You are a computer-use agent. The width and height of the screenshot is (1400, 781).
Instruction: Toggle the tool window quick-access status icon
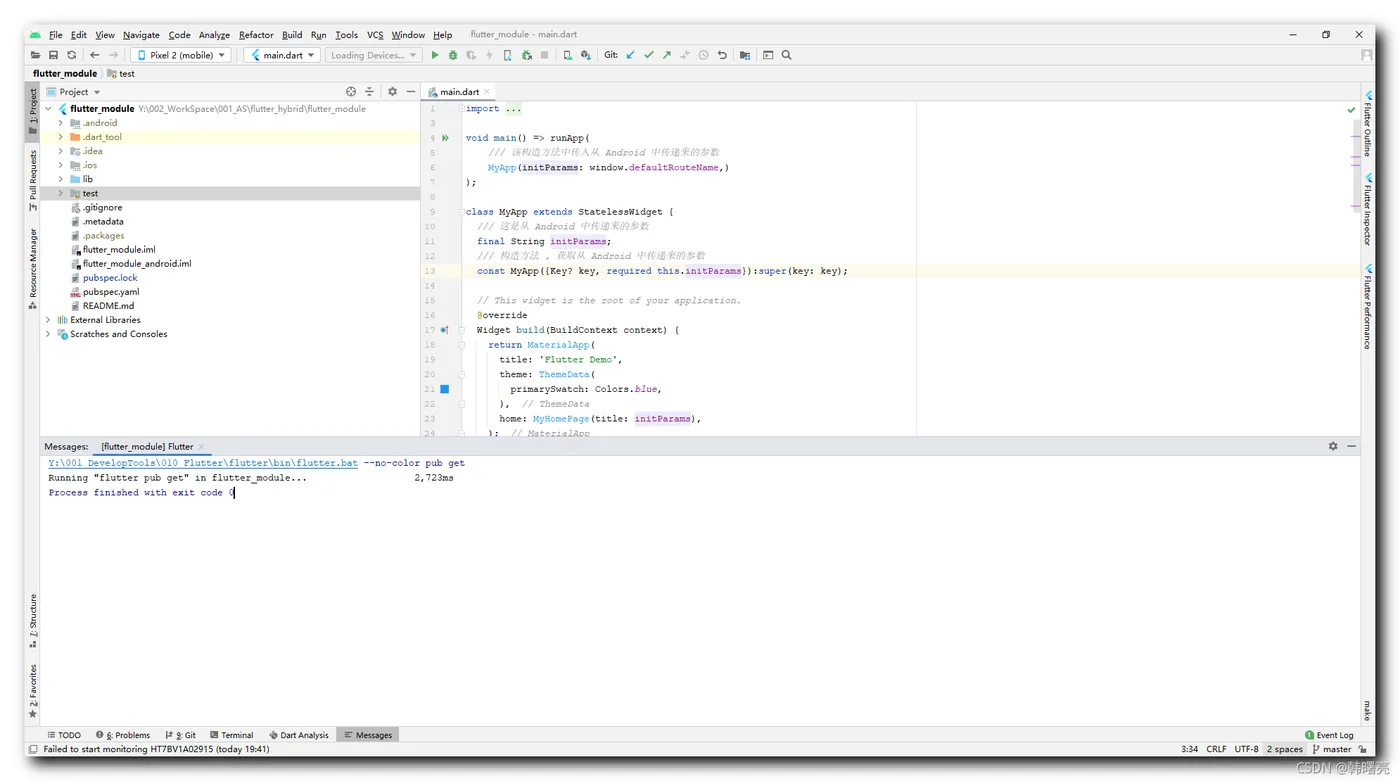33,749
